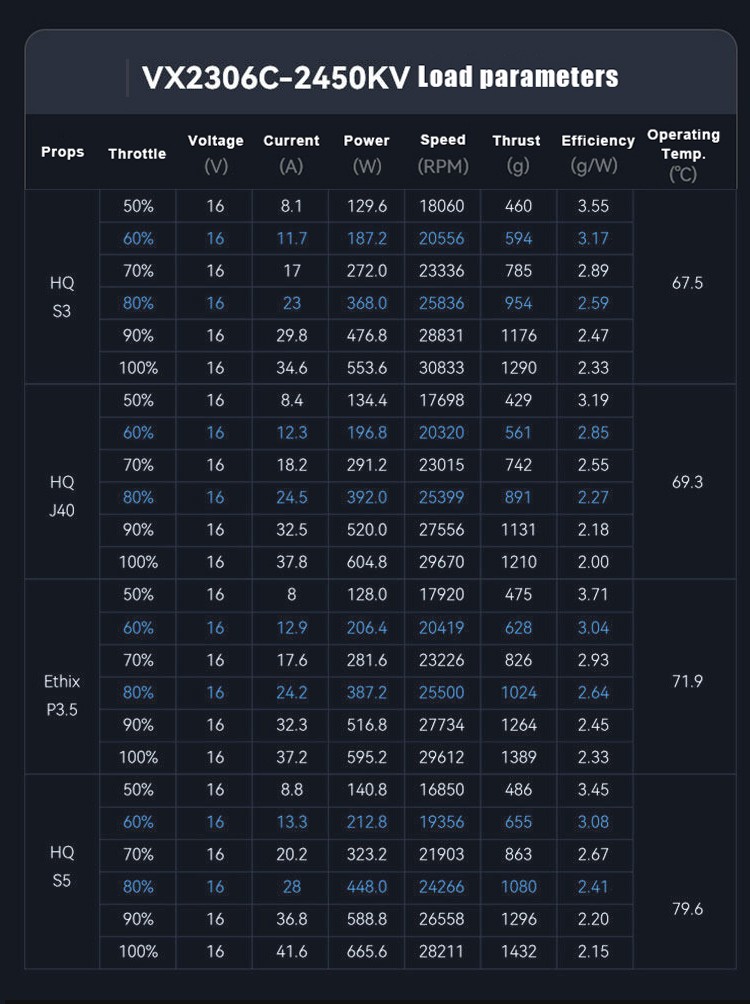Select the 79.6 operating temperature value
The height and width of the screenshot is (1004, 750).
[x=687, y=909]
